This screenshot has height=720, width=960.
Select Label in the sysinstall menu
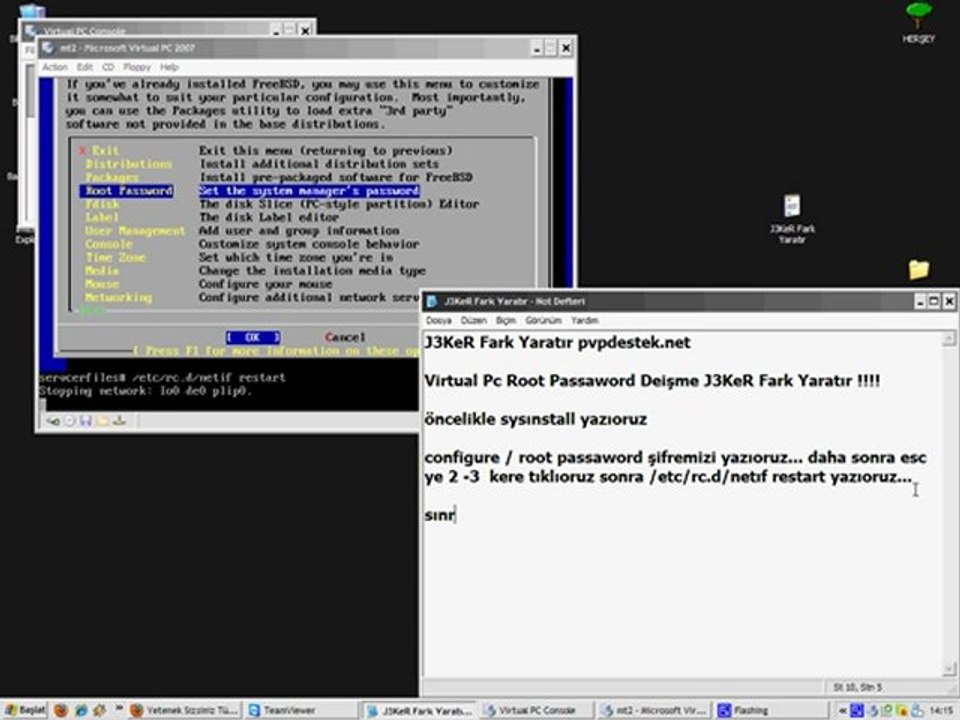[x=102, y=217]
